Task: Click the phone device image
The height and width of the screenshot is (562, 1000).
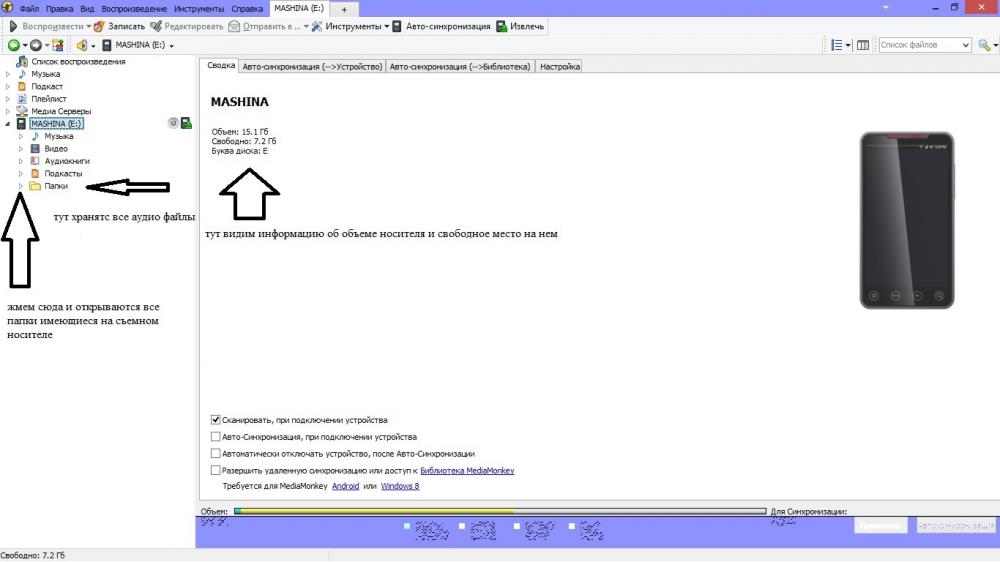Action: point(906,221)
